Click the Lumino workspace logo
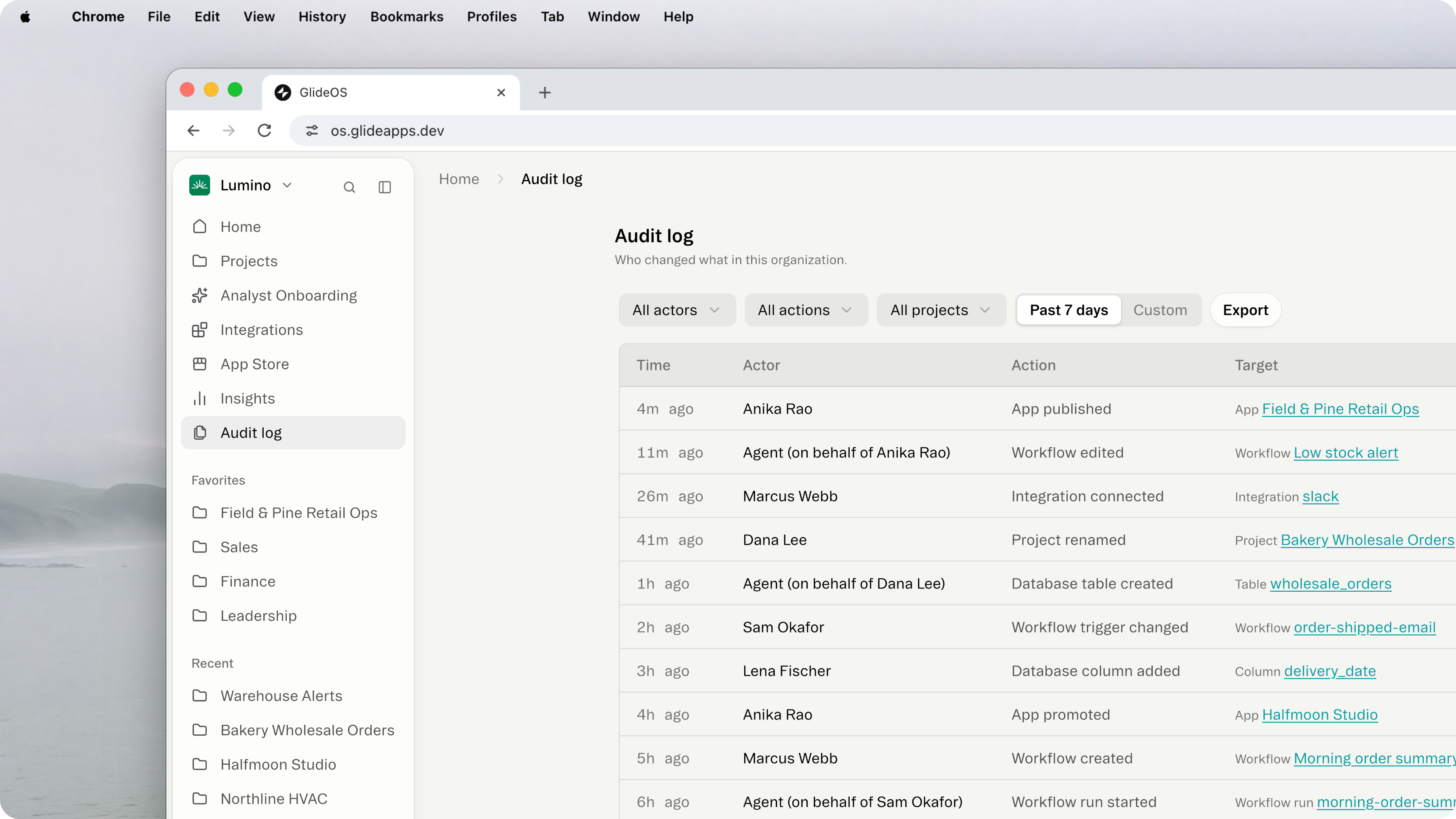 [199, 185]
